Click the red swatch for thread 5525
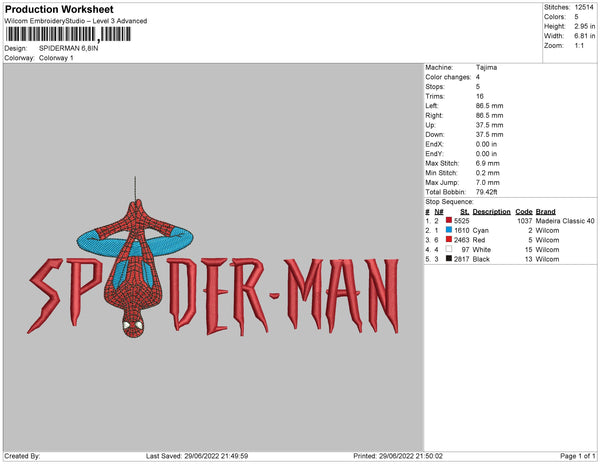 (x=449, y=220)
